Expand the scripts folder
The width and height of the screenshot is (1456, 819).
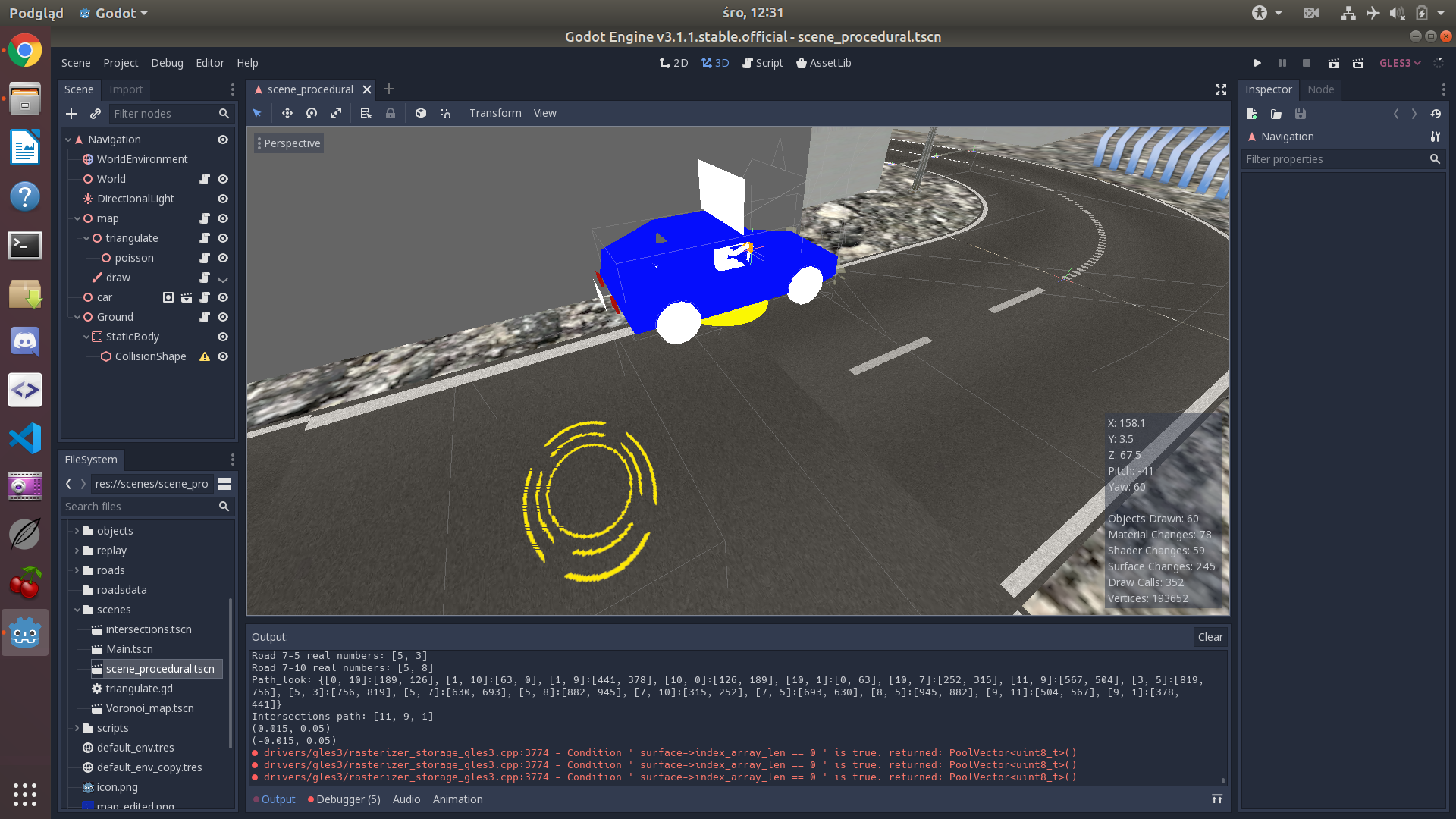tap(77, 728)
